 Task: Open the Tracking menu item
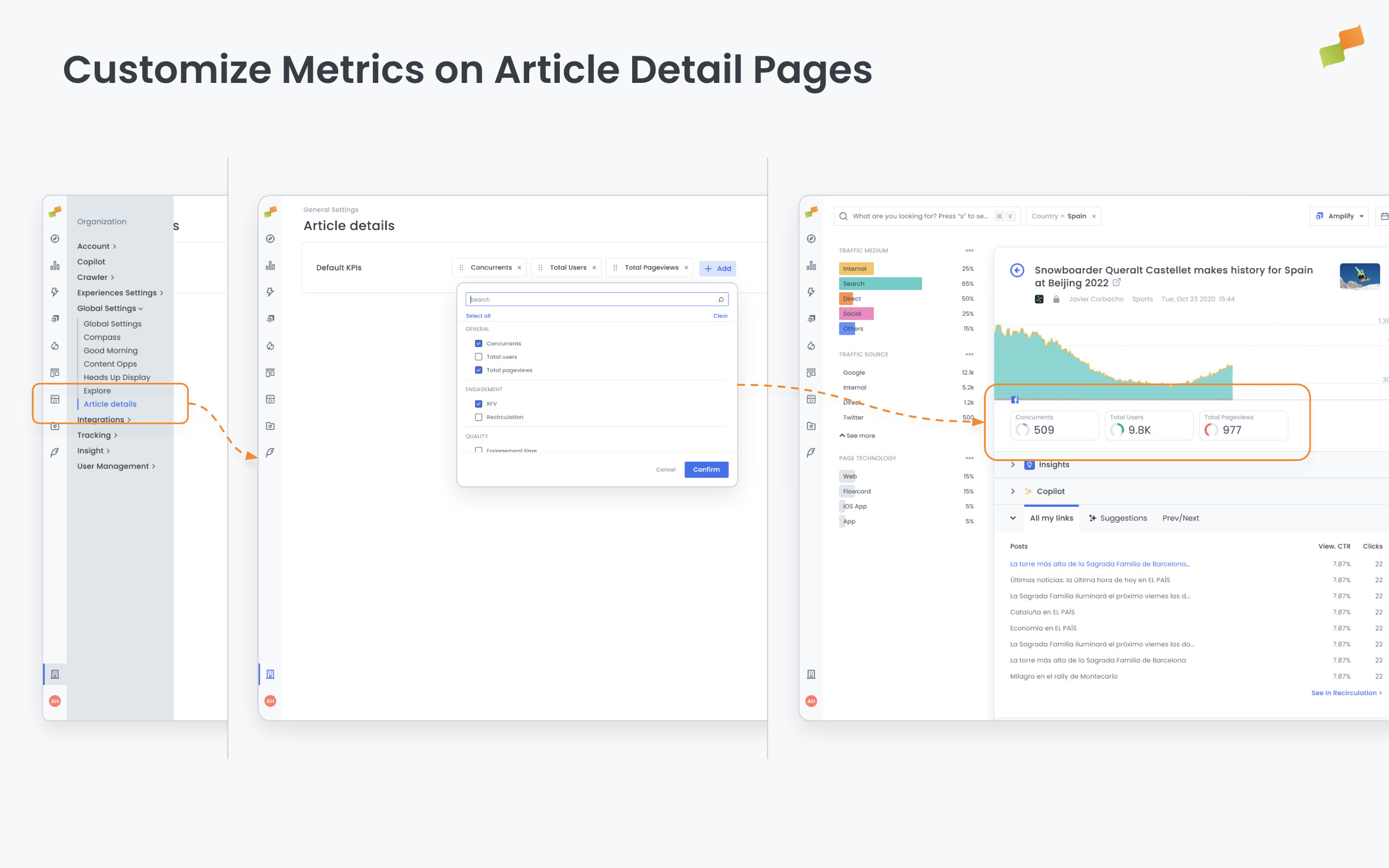(x=95, y=435)
